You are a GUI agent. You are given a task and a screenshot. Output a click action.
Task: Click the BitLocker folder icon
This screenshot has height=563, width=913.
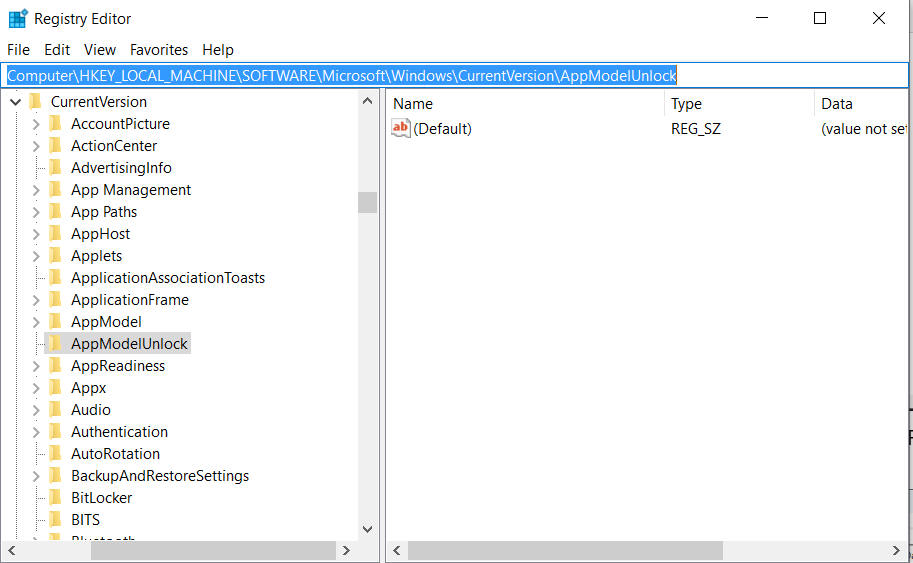coord(56,498)
